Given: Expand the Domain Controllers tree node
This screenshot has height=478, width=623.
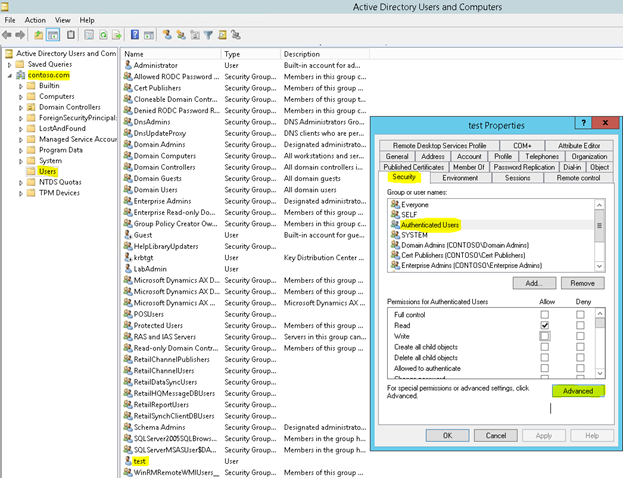Looking at the screenshot, I should [20, 107].
